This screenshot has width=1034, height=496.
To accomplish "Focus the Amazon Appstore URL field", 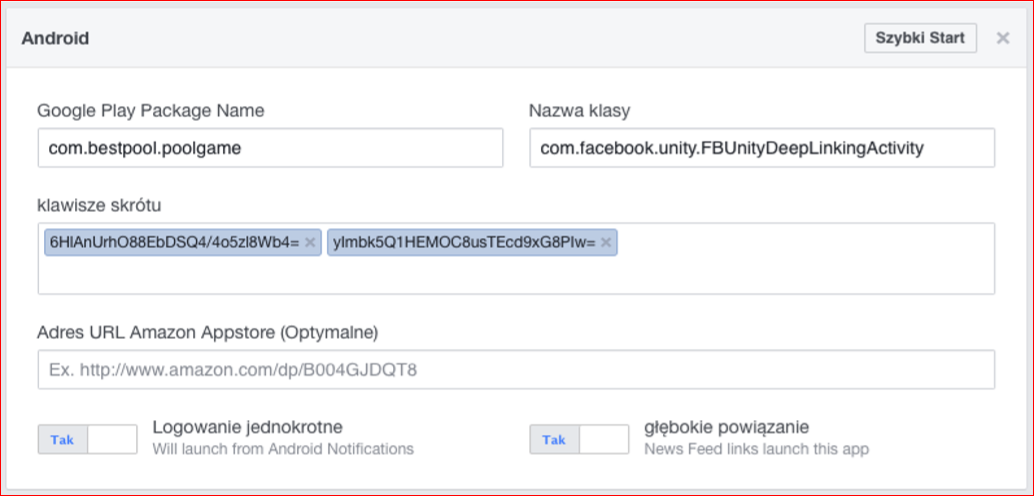I will (516, 370).
